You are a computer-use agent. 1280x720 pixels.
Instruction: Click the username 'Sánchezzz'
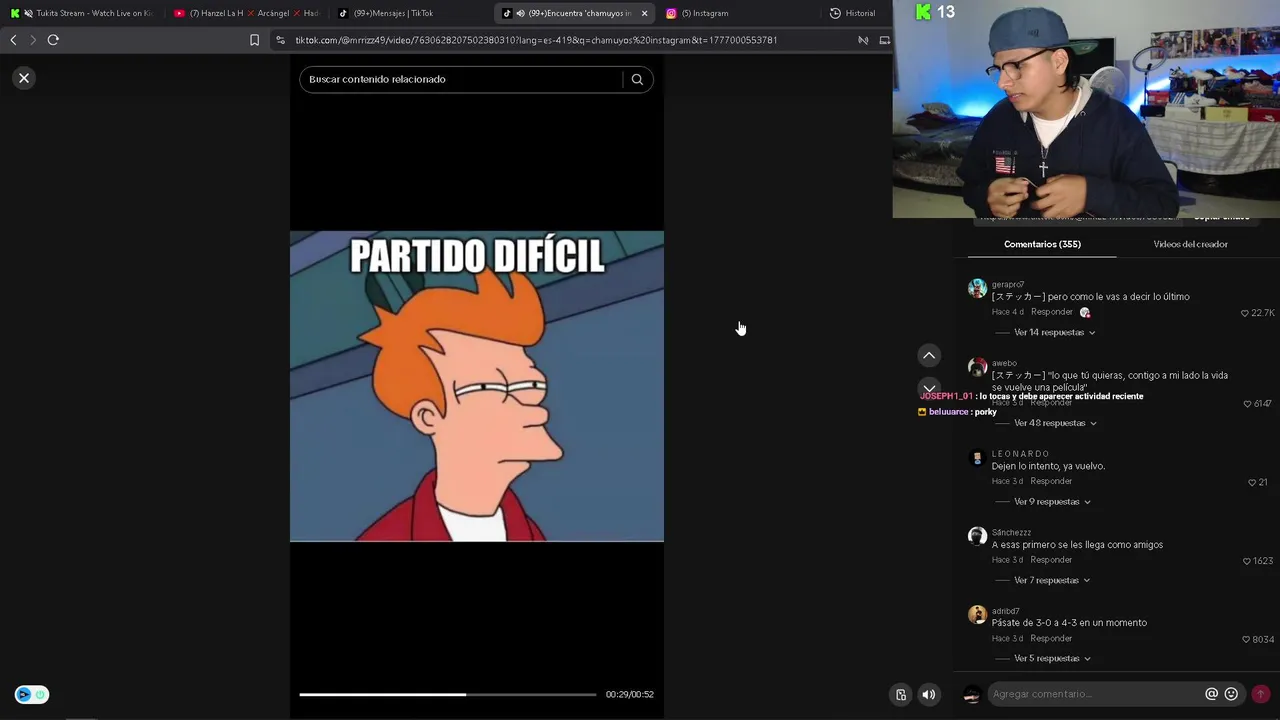pos(1011,533)
